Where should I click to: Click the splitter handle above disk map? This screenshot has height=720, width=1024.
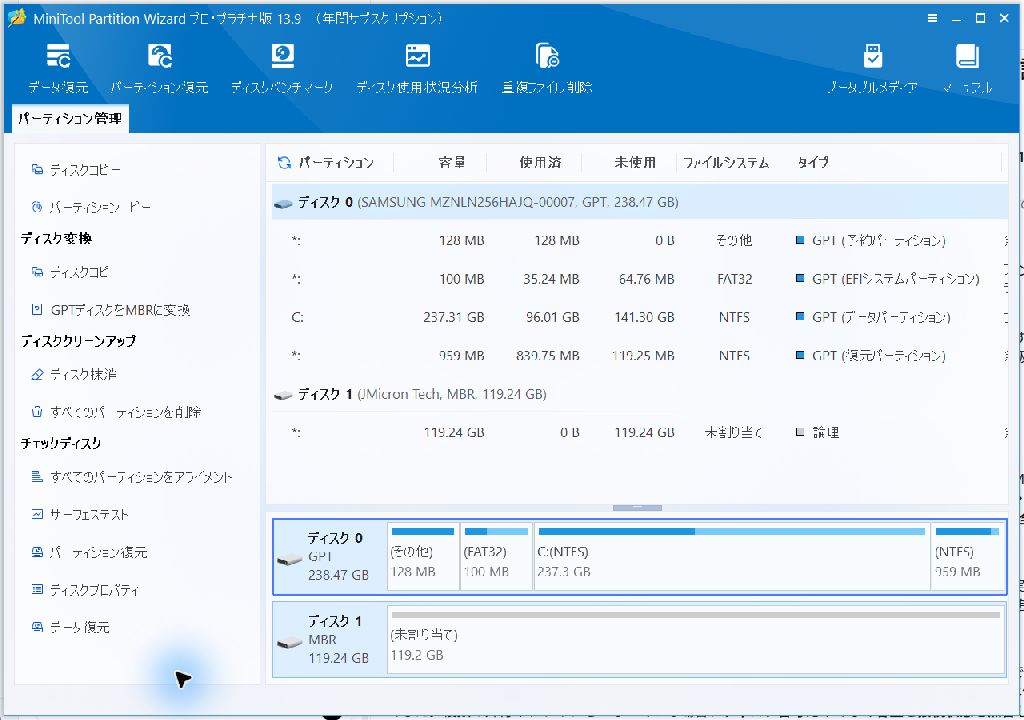click(637, 508)
